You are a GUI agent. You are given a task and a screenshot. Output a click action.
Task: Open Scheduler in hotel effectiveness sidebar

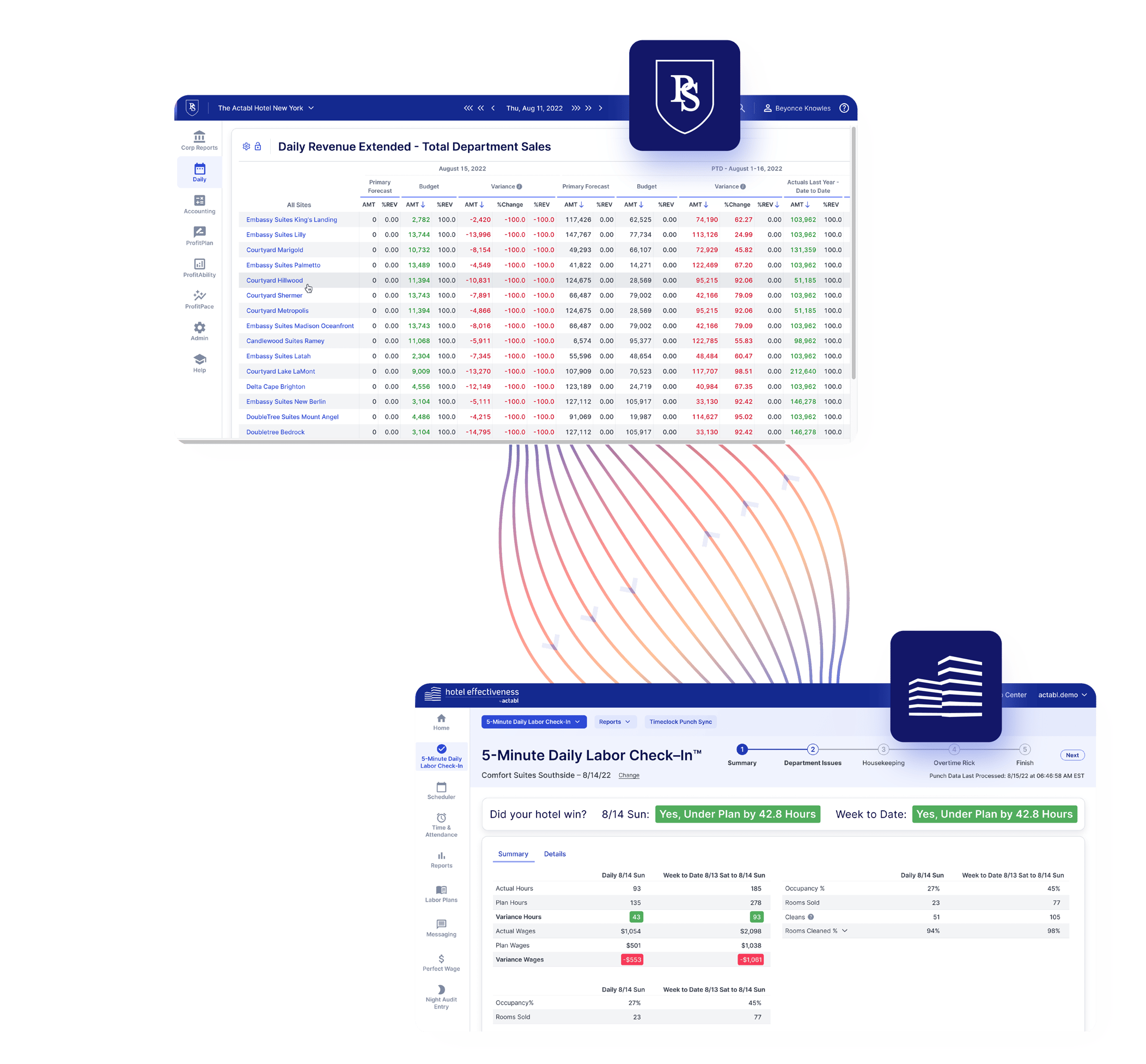click(441, 791)
